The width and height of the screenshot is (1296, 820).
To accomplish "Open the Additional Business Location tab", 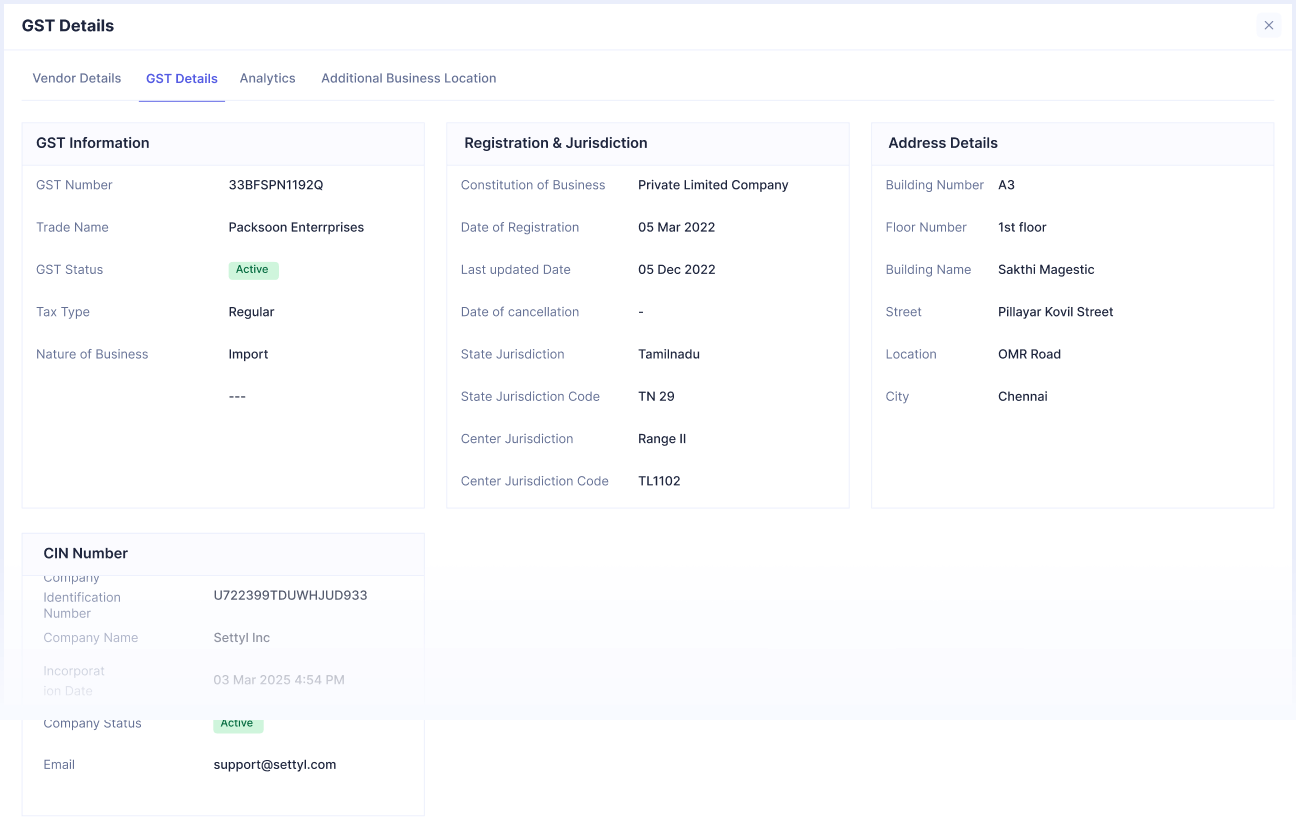I will pos(409,78).
